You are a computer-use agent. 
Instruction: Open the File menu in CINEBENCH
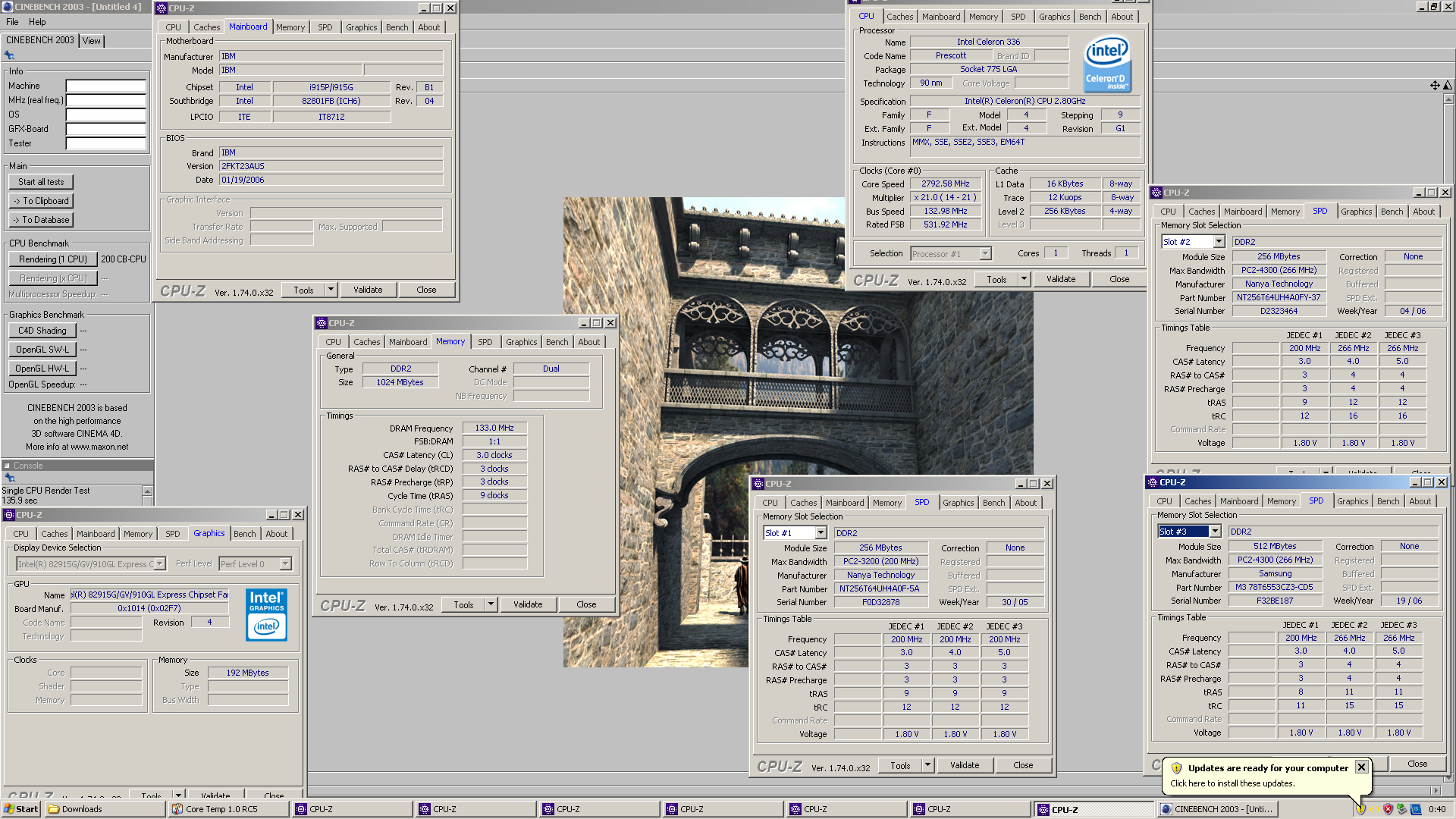(x=12, y=22)
